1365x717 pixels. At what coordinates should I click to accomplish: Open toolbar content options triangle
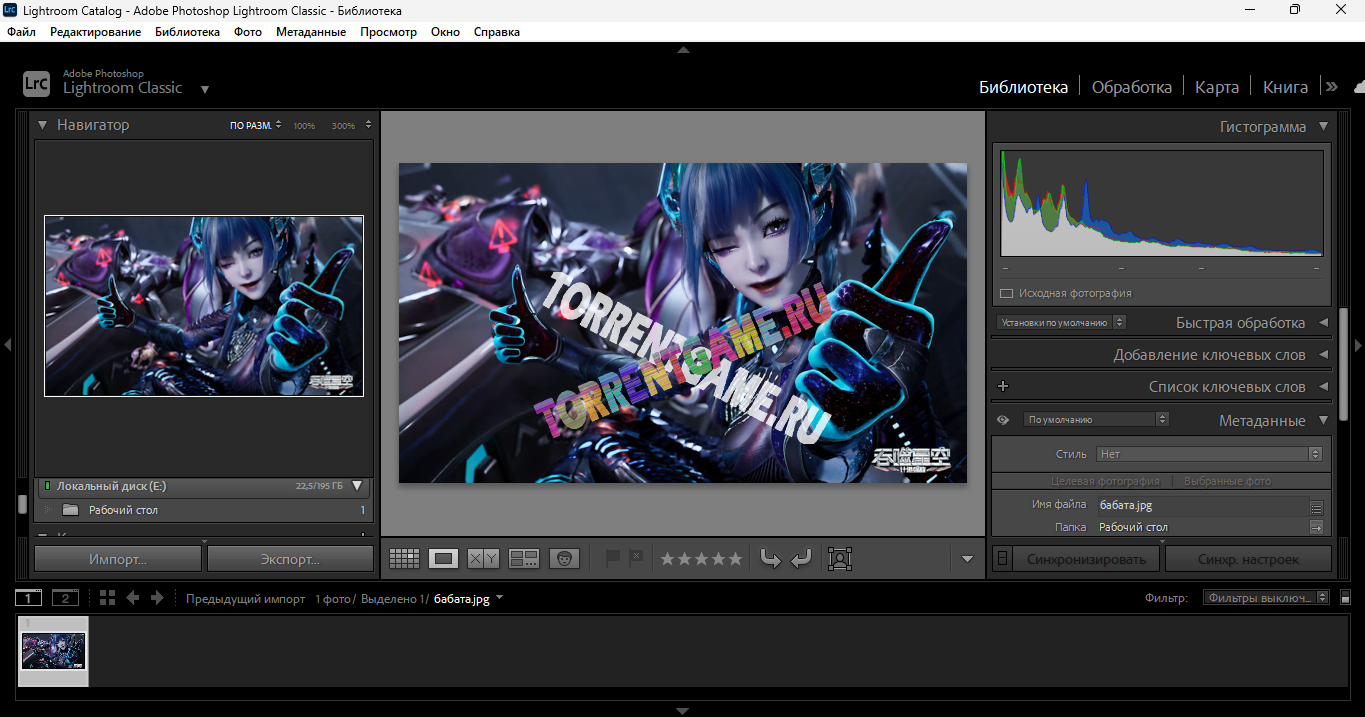tap(967, 559)
